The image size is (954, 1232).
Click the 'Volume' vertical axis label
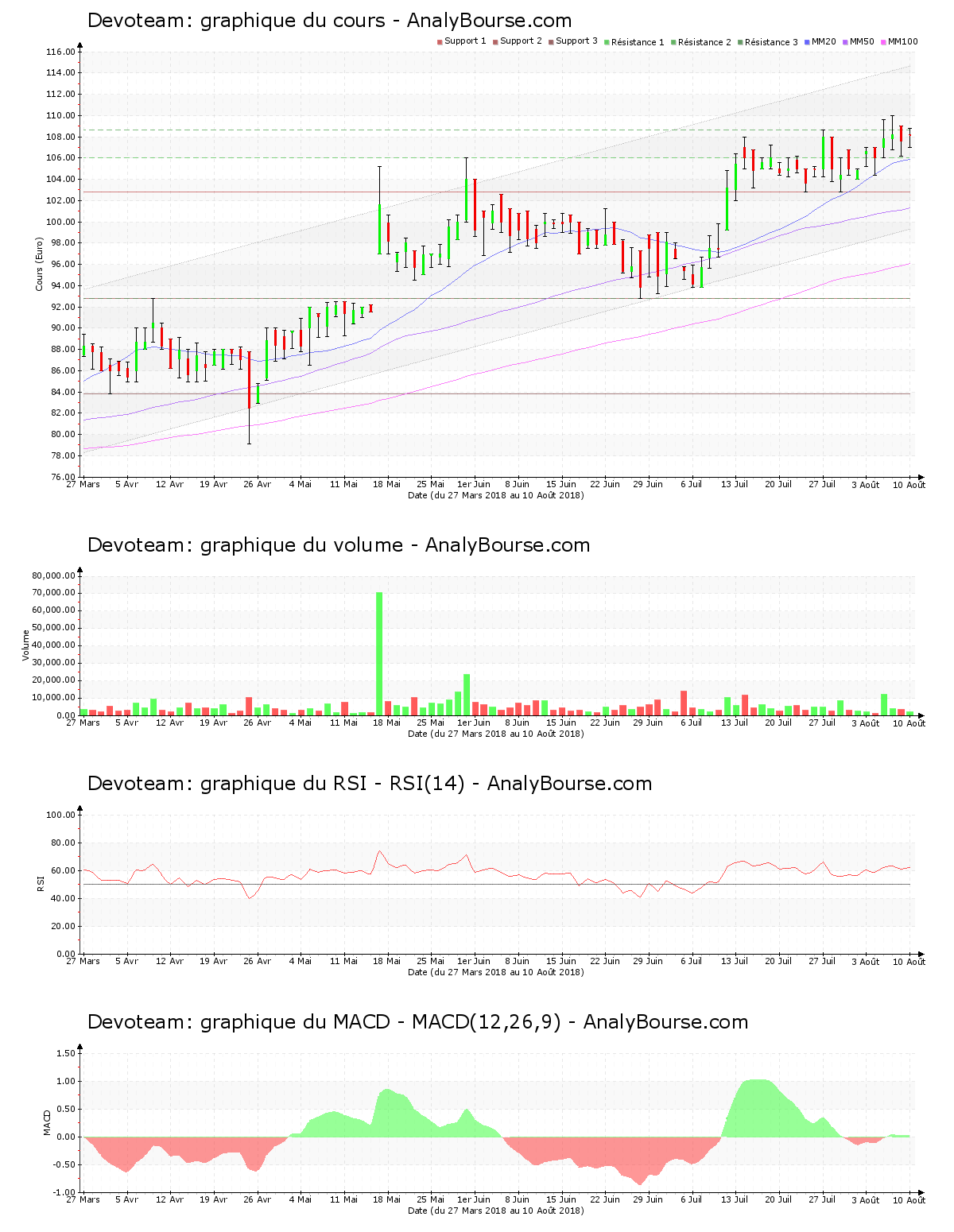point(26,645)
